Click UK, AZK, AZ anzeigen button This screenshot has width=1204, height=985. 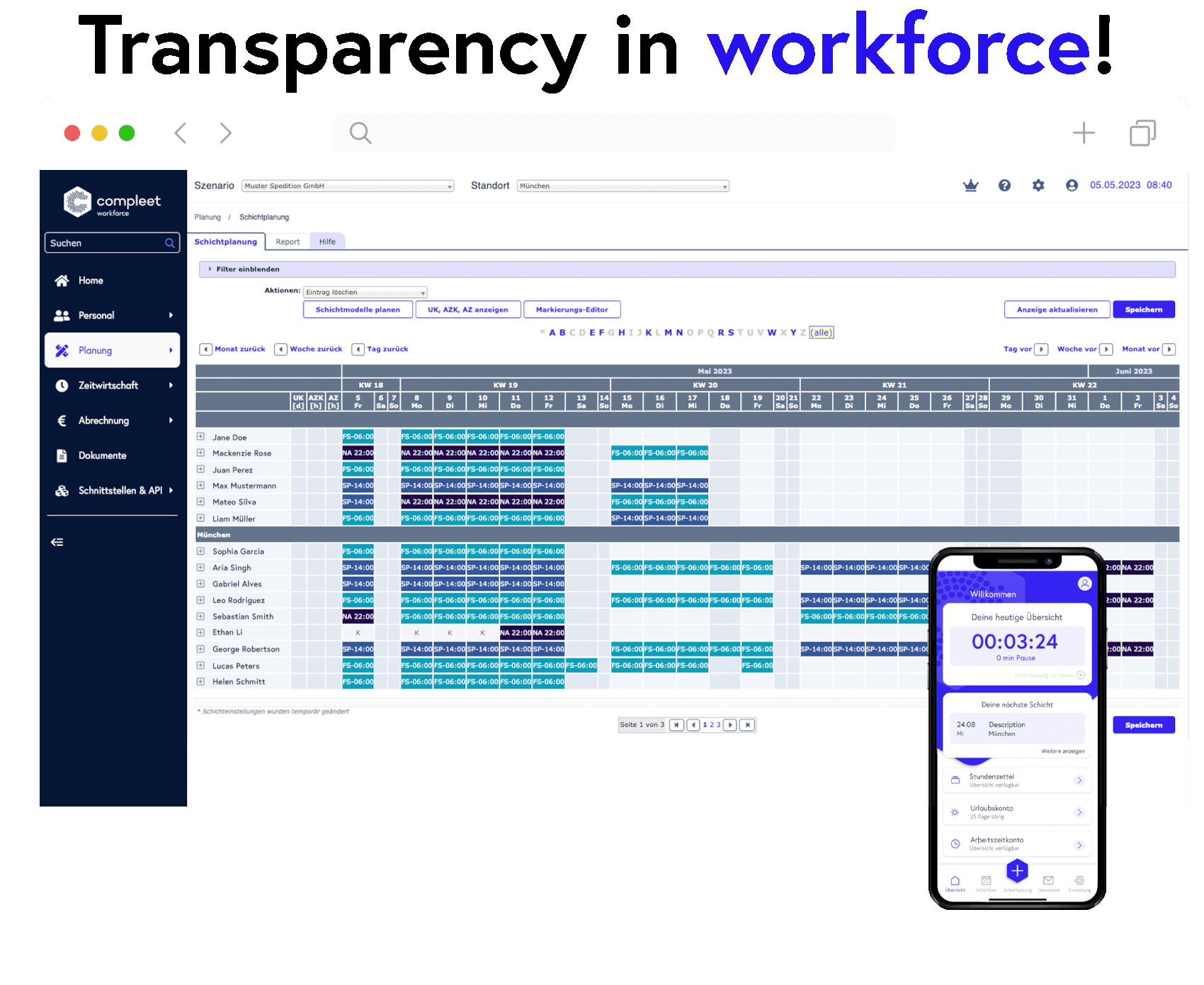click(468, 309)
